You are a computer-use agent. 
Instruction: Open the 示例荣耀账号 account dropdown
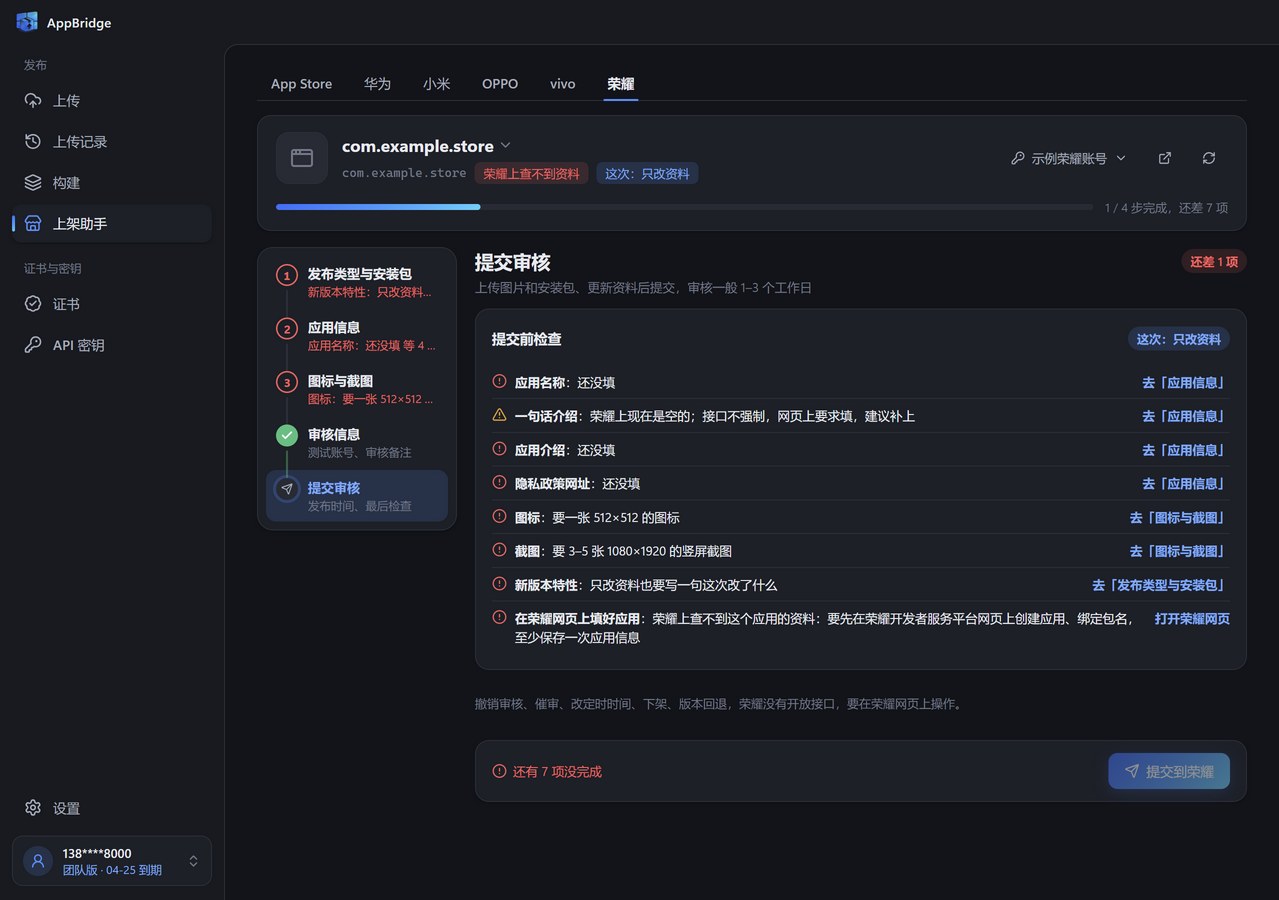click(x=1068, y=158)
